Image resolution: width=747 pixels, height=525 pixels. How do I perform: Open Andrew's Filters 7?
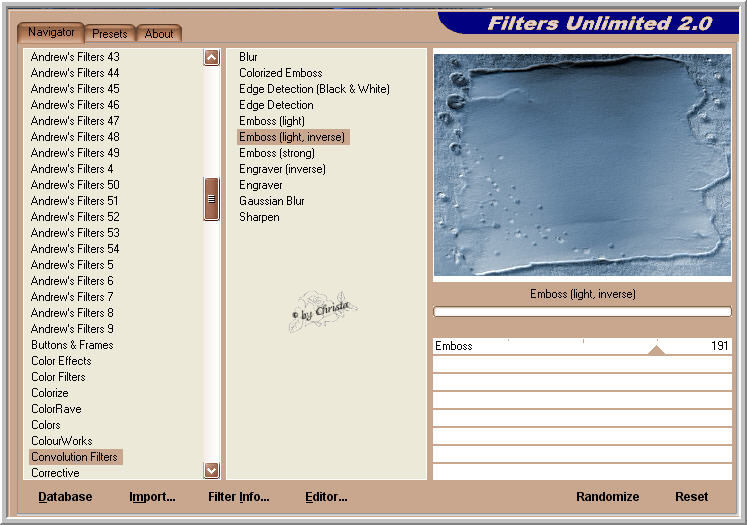[x=72, y=297]
